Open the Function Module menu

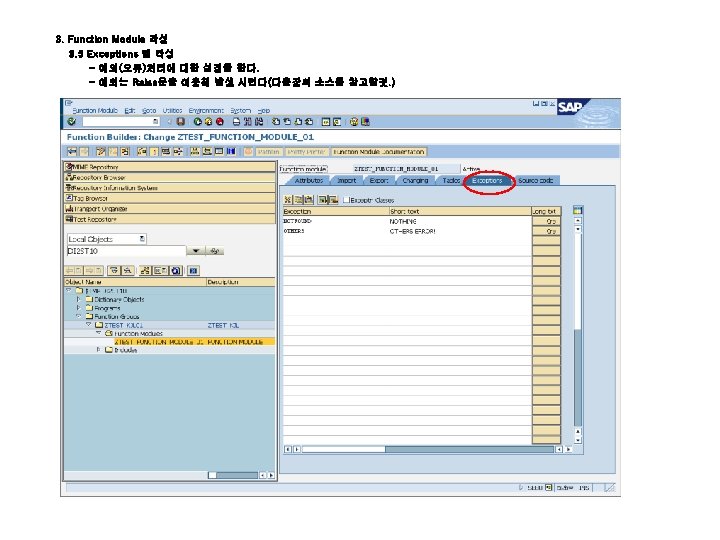click(95, 111)
